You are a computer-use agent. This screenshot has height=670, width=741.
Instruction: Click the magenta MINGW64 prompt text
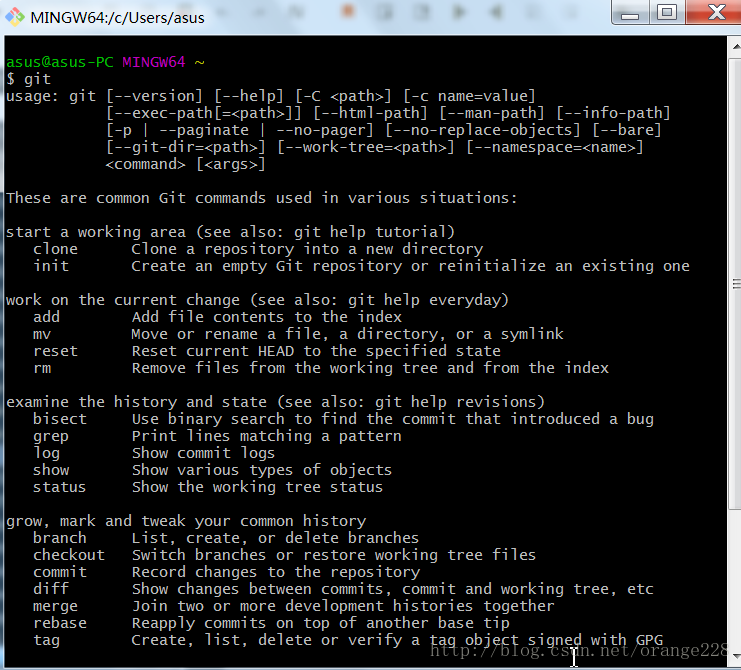click(154, 62)
